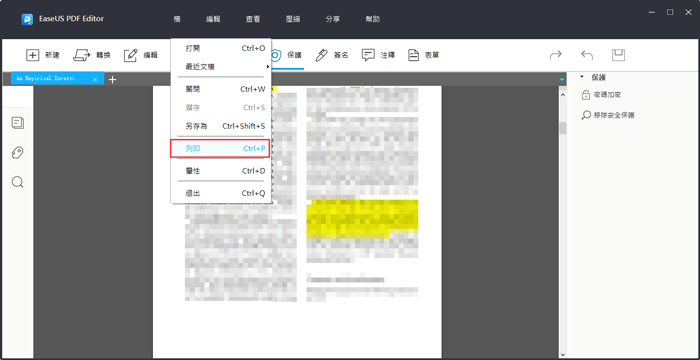Choose 列印 Ctrl+P print entry
Image resolution: width=700 pixels, height=360 pixels.
pyautogui.click(x=220, y=148)
